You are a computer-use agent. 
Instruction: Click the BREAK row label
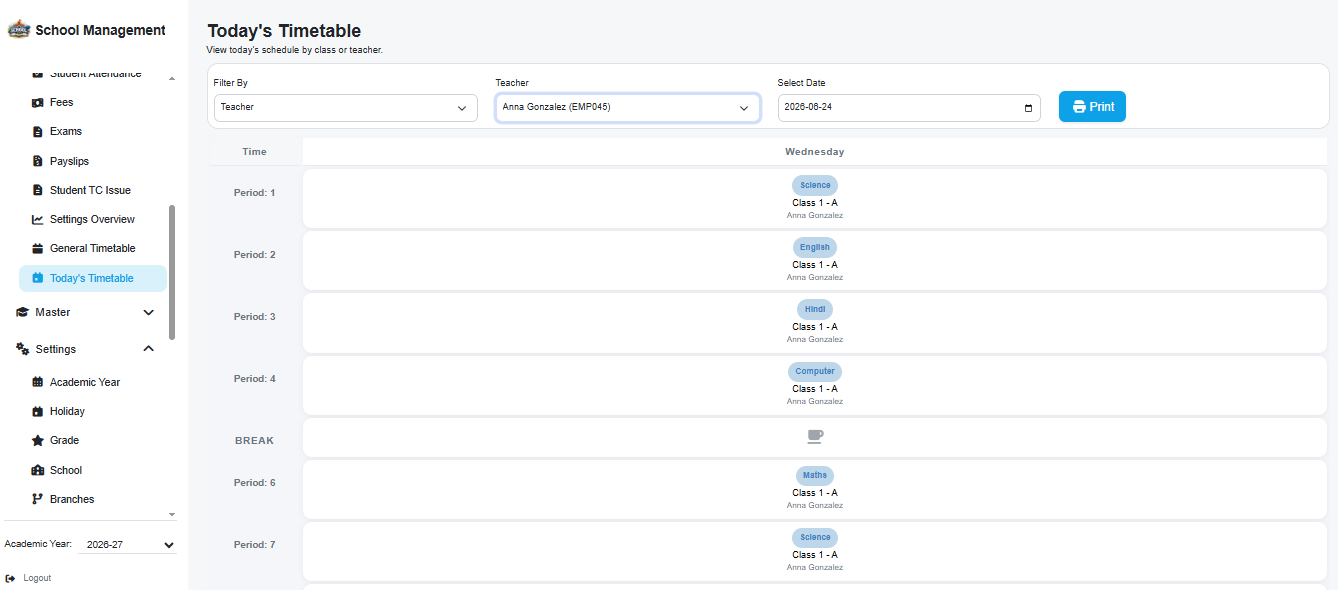[x=254, y=441]
